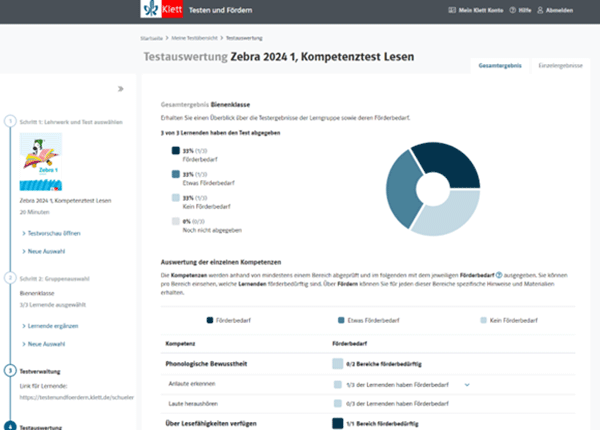
Task: Click swatch beside 1/3 der Lernenden haben Förderbedarf
Action: 338,384
